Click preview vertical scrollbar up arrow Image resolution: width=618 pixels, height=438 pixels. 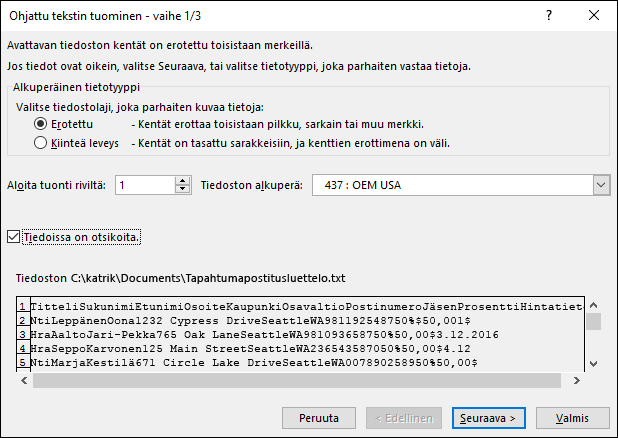tap(594, 305)
